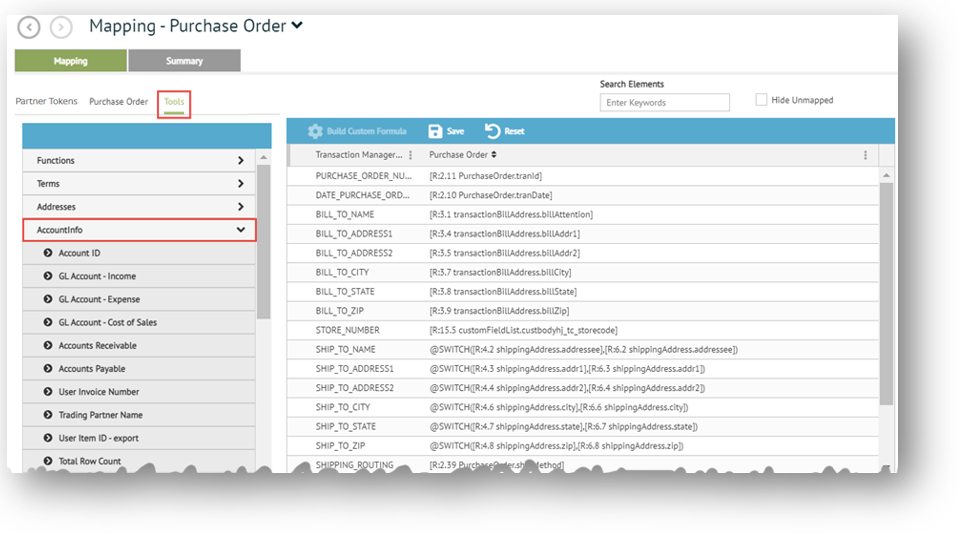The height and width of the screenshot is (545, 962).
Task: Click the forward navigation arrow icon
Action: [61, 28]
